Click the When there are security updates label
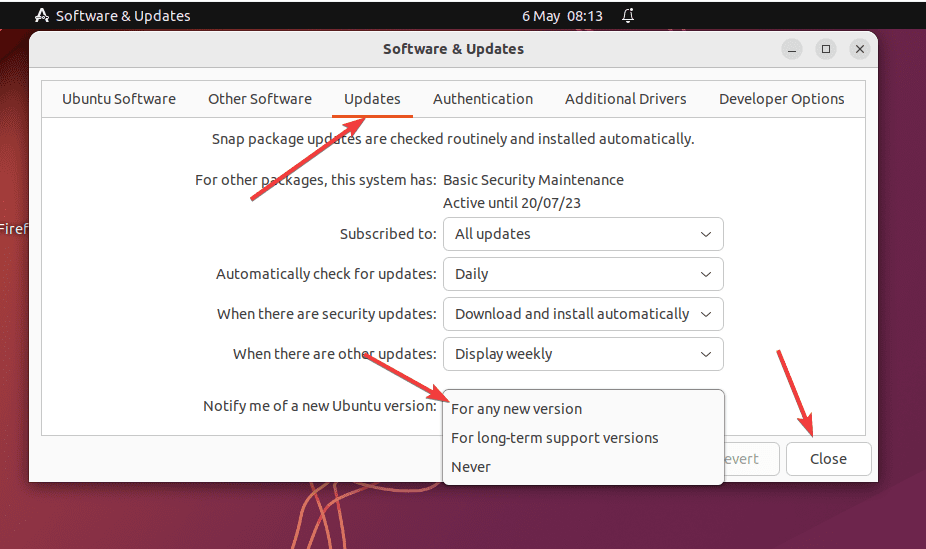This screenshot has height=549, width=926. (327, 314)
